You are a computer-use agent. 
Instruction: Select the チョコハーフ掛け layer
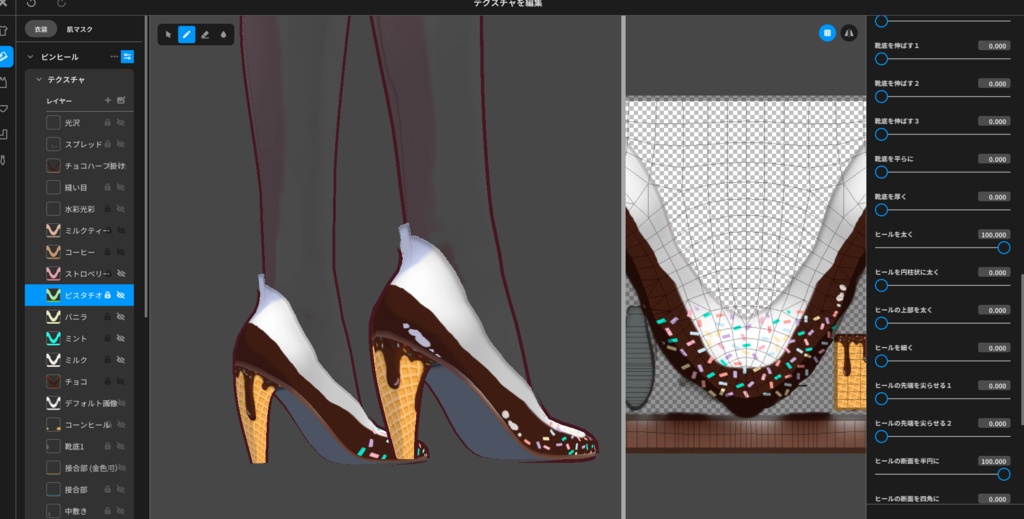point(79,166)
